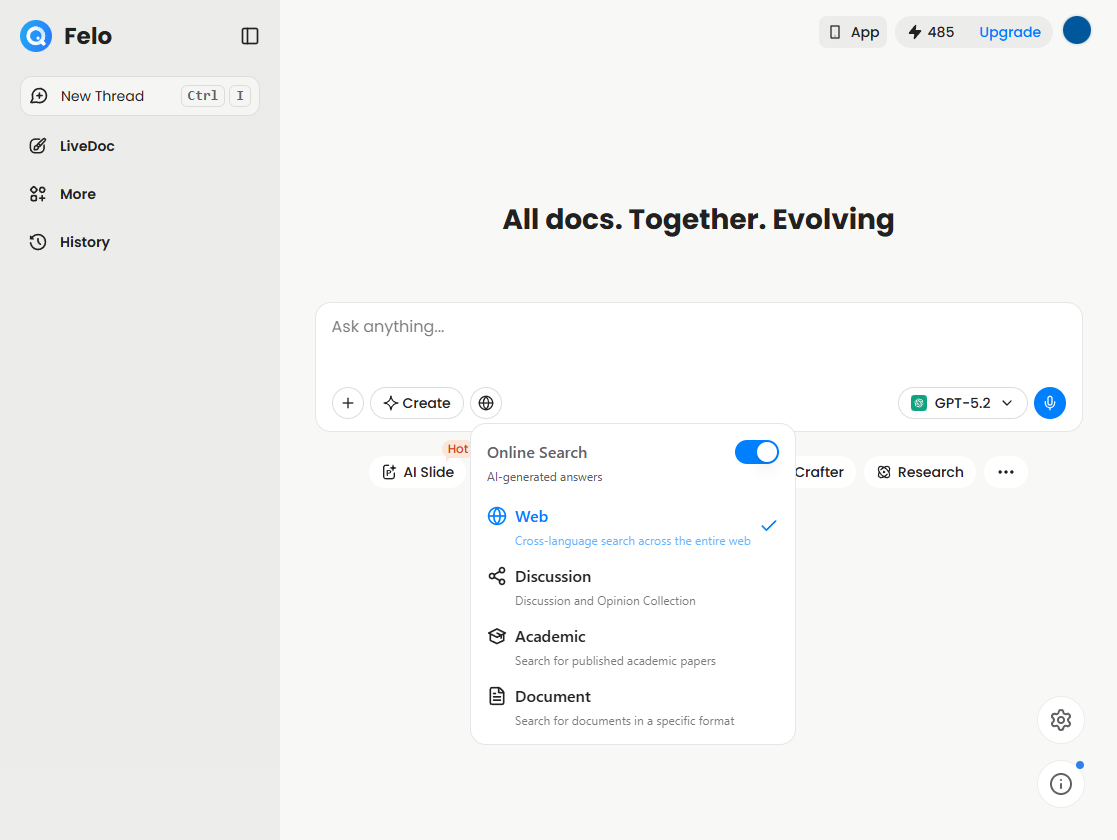Image resolution: width=1117 pixels, height=840 pixels.
Task: Click the Felo logo icon
Action: [35, 35]
